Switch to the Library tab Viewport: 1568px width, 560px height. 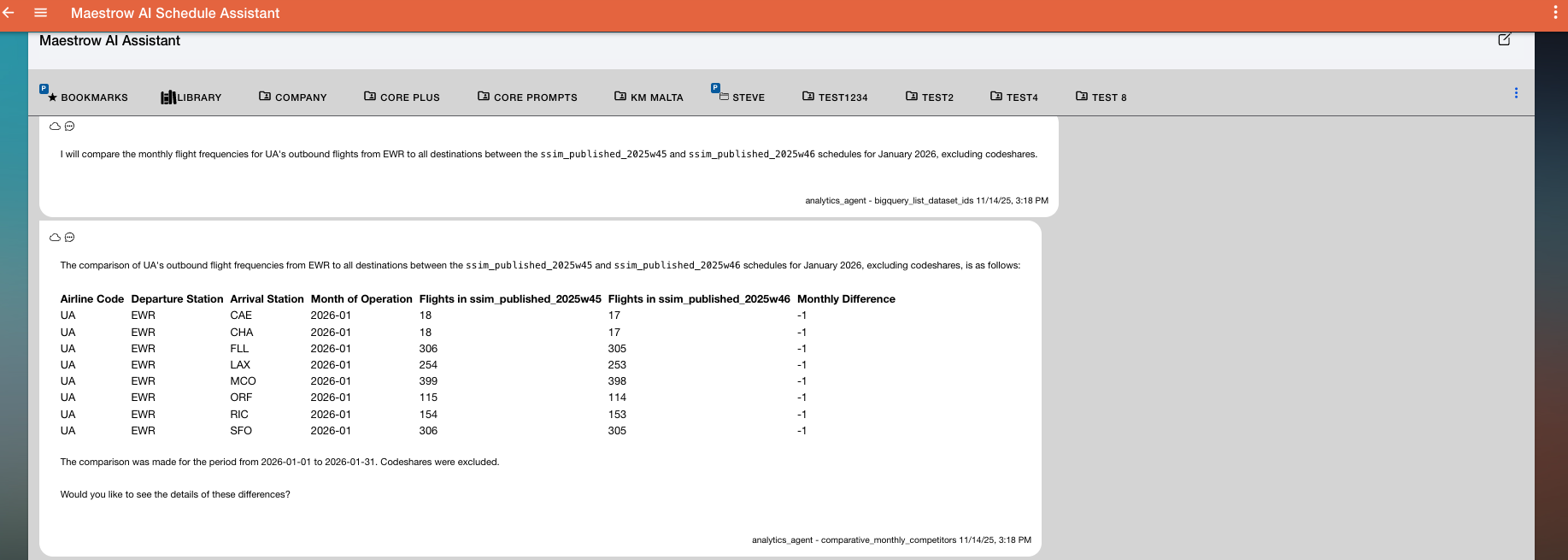[x=191, y=97]
